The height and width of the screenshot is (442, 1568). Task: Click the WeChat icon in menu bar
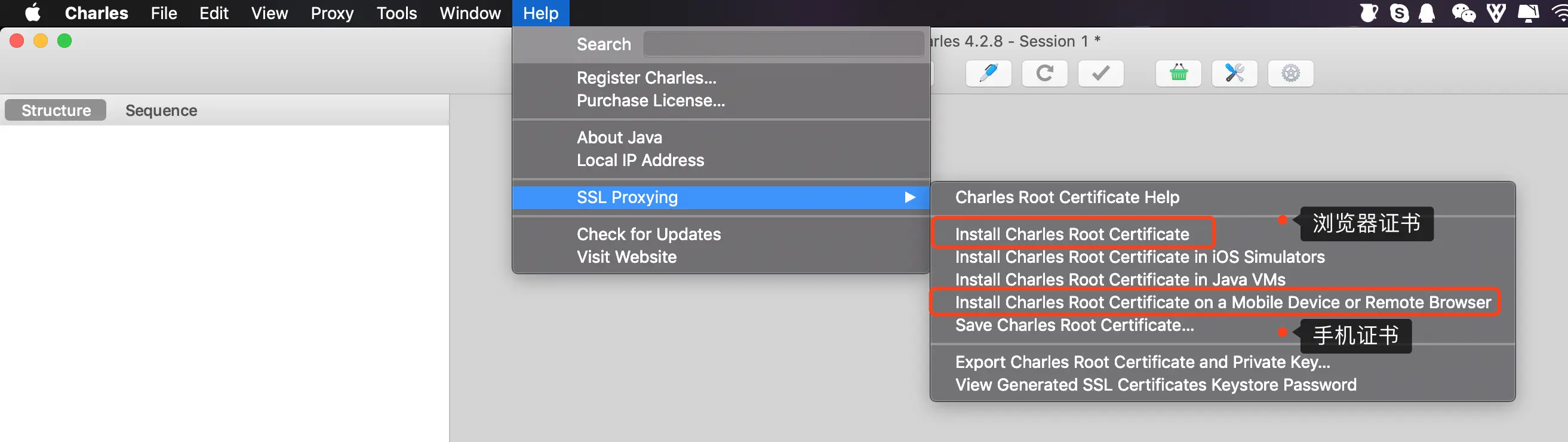(1464, 13)
